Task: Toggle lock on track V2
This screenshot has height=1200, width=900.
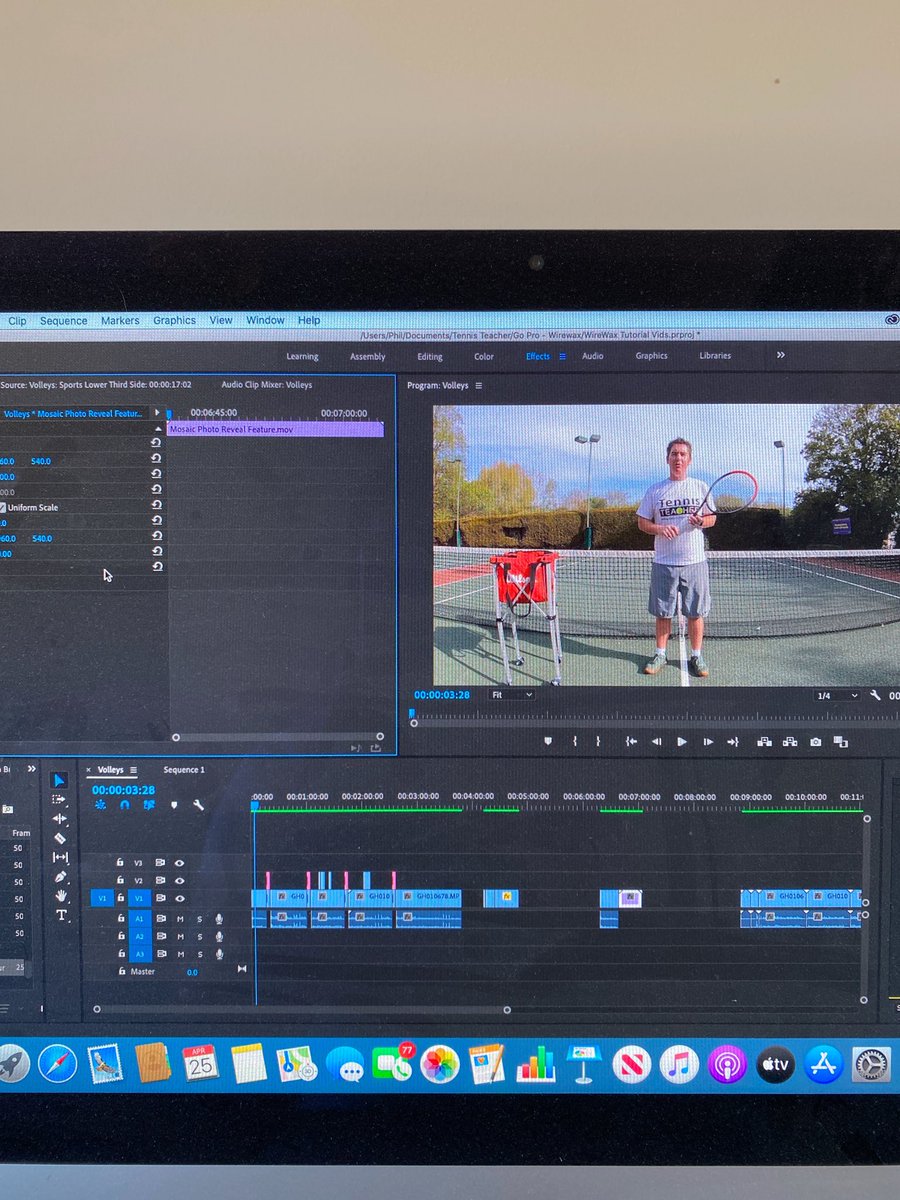Action: tap(120, 880)
